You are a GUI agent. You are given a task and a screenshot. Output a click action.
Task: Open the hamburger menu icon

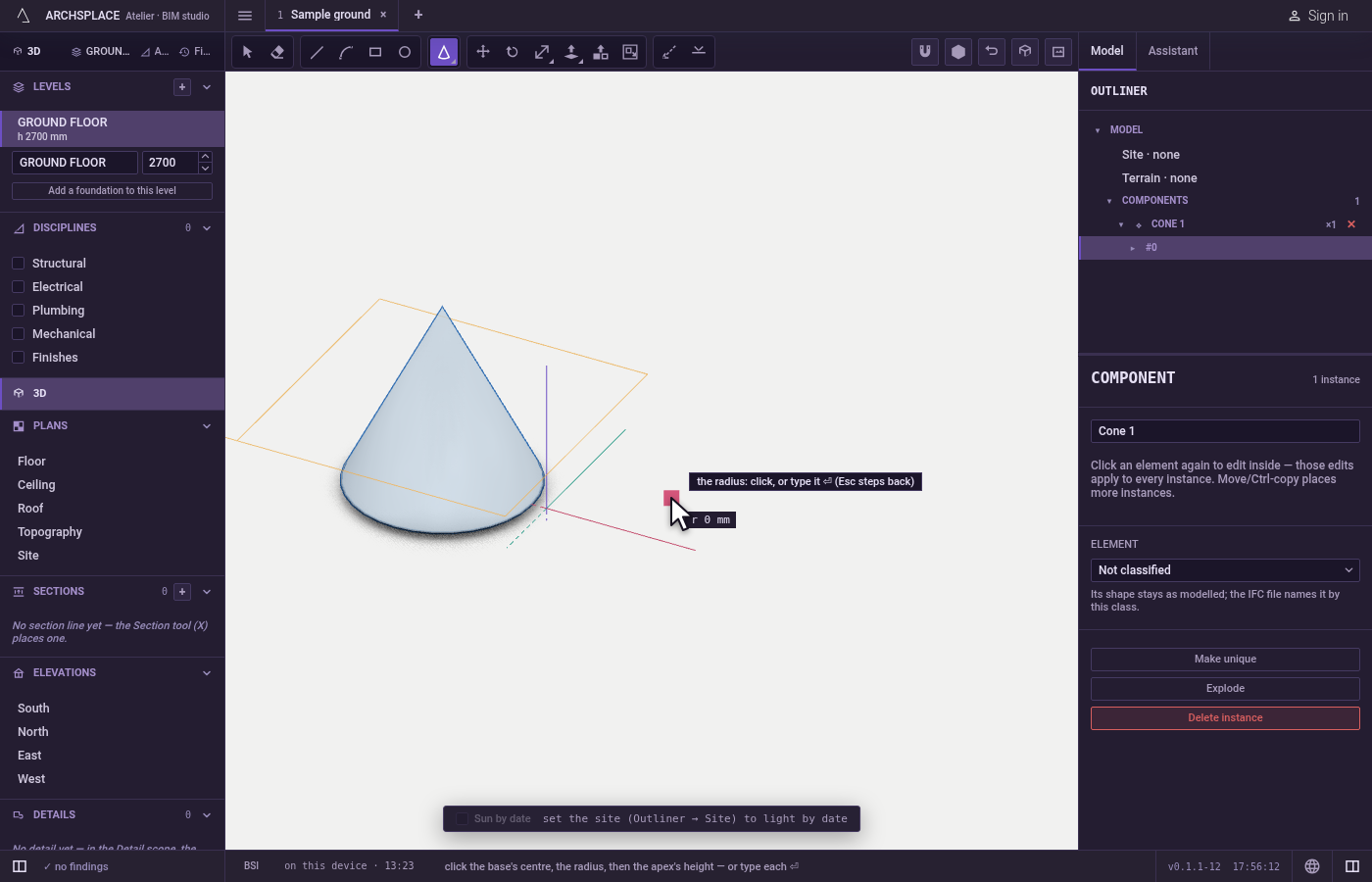245,16
